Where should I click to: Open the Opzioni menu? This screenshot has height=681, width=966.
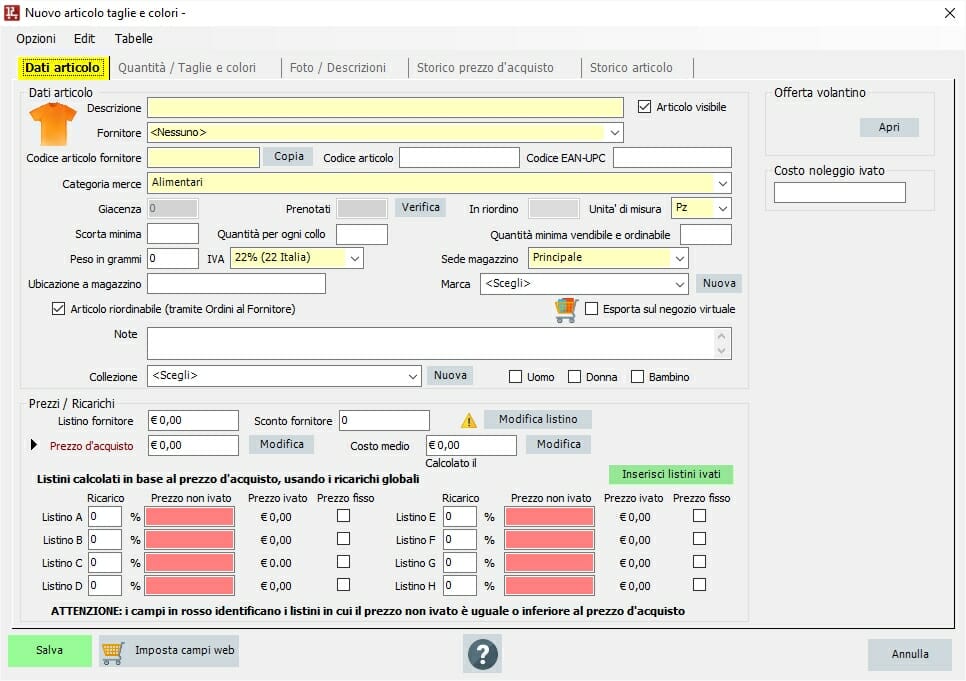coord(36,38)
